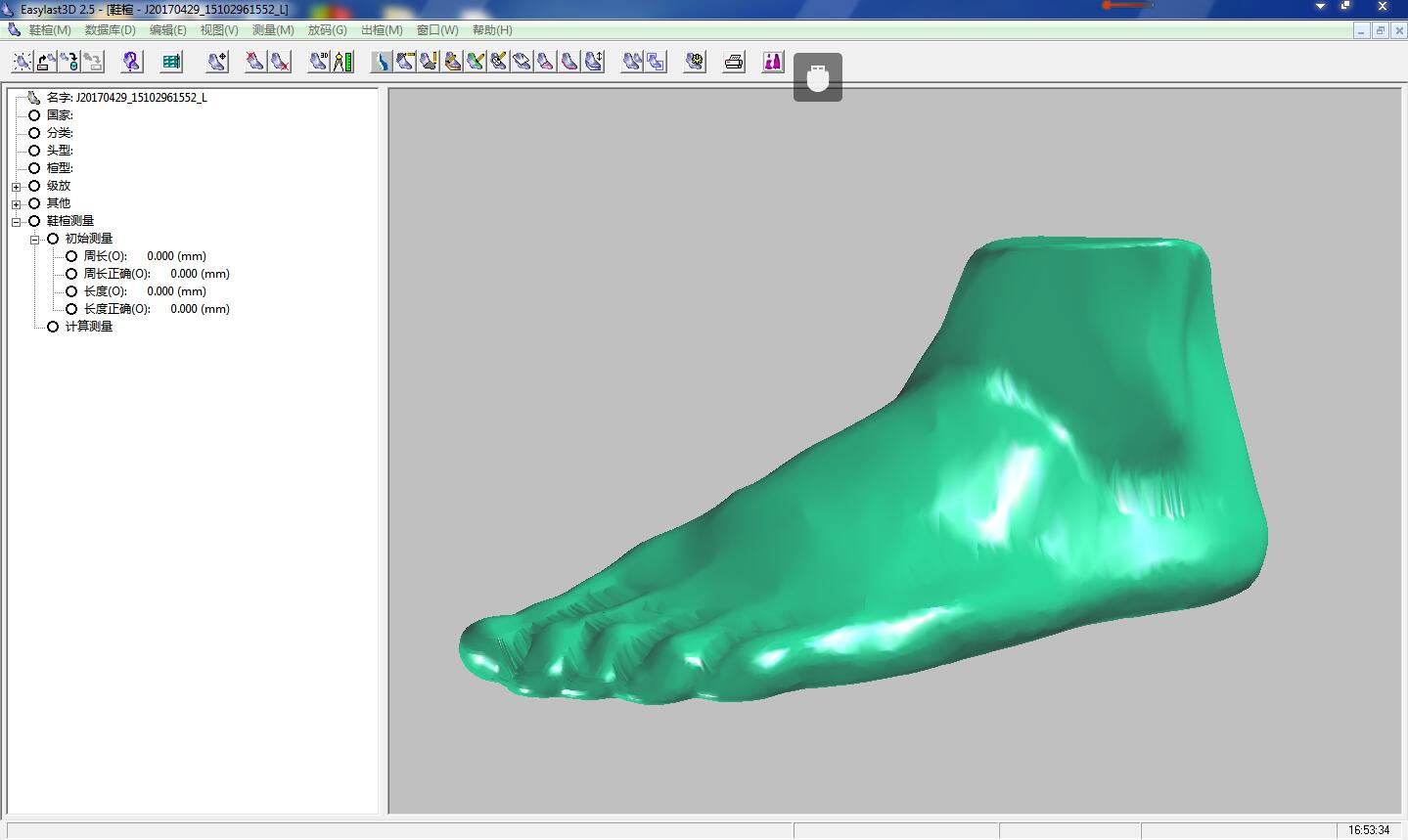Click the last icon with red X at top

(x=255, y=62)
